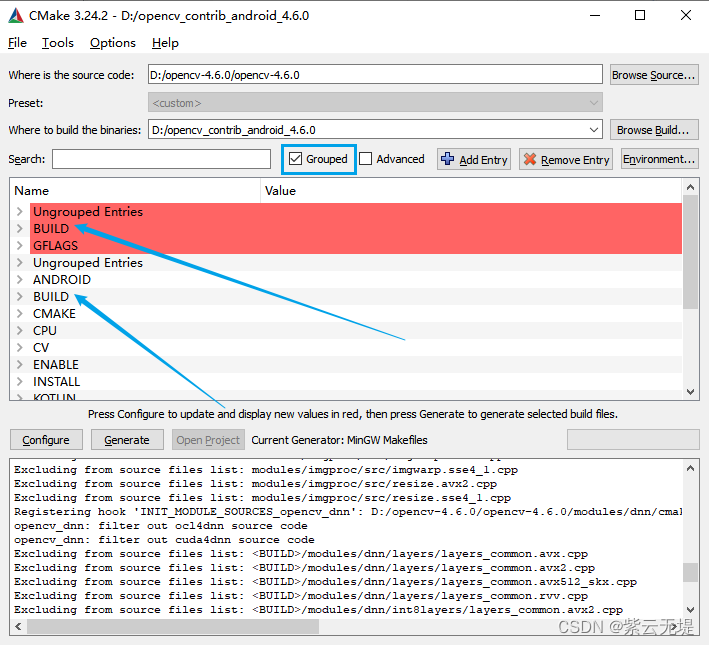
Task: Minimize the CMake window
Action: click(595, 15)
